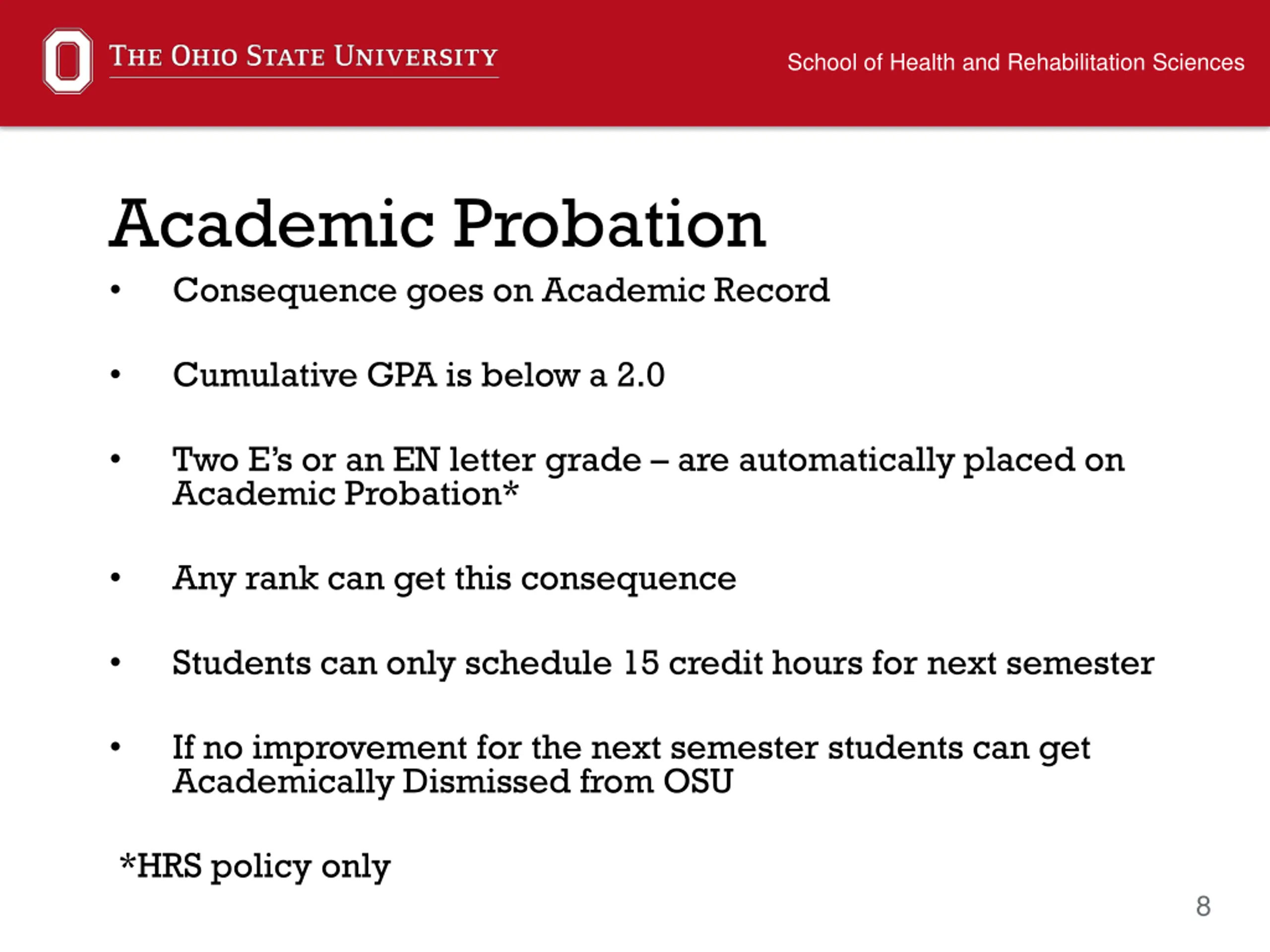Screen dimensions: 1270x952
Task: Click the Ohio State block O logo
Action: click(x=68, y=61)
